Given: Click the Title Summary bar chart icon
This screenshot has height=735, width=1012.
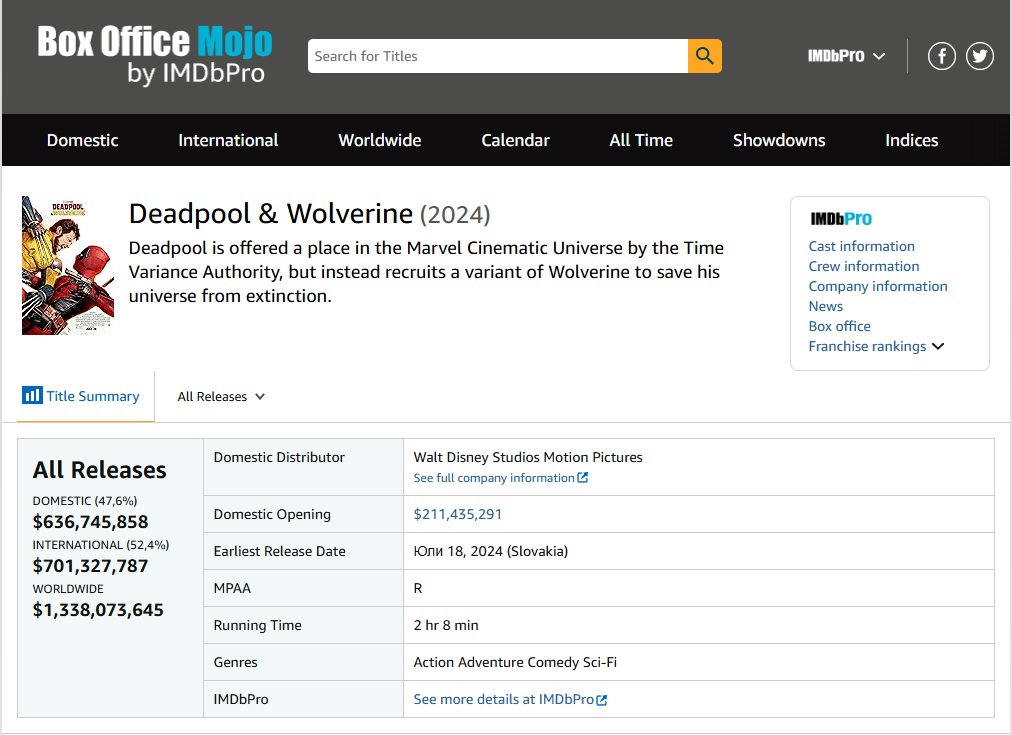Looking at the screenshot, I should 32,395.
